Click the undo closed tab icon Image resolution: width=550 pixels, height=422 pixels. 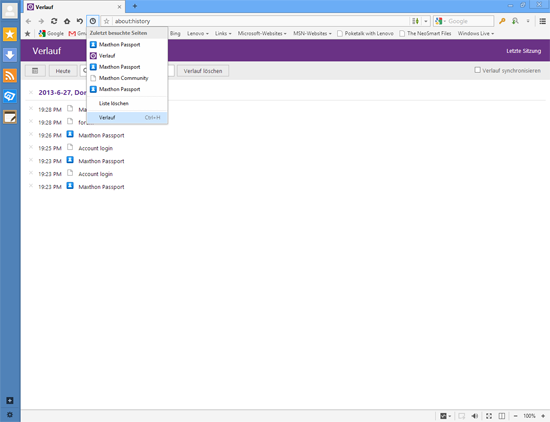[80, 21]
